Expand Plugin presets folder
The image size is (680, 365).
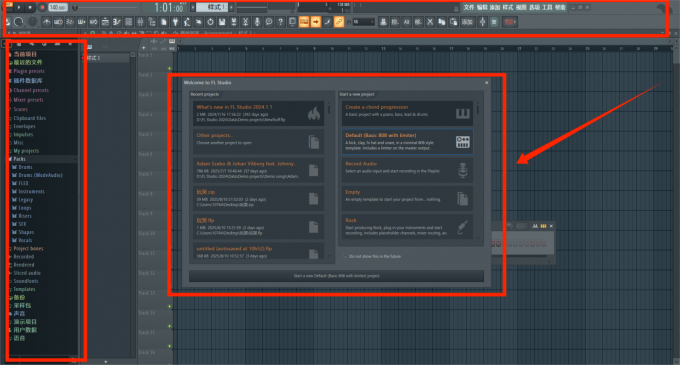pos(29,71)
